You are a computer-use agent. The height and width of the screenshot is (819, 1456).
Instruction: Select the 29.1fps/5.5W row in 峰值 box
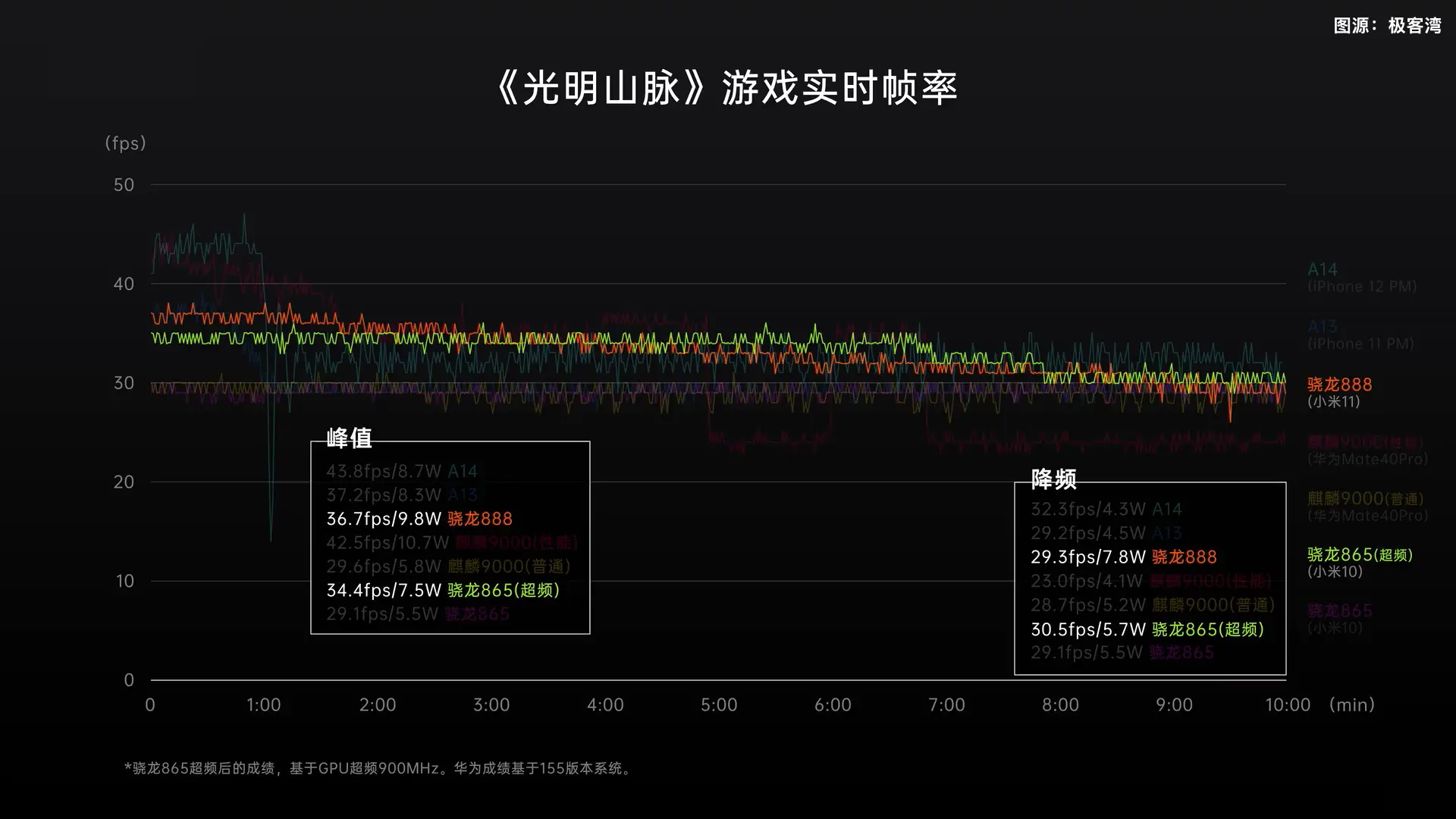[418, 613]
